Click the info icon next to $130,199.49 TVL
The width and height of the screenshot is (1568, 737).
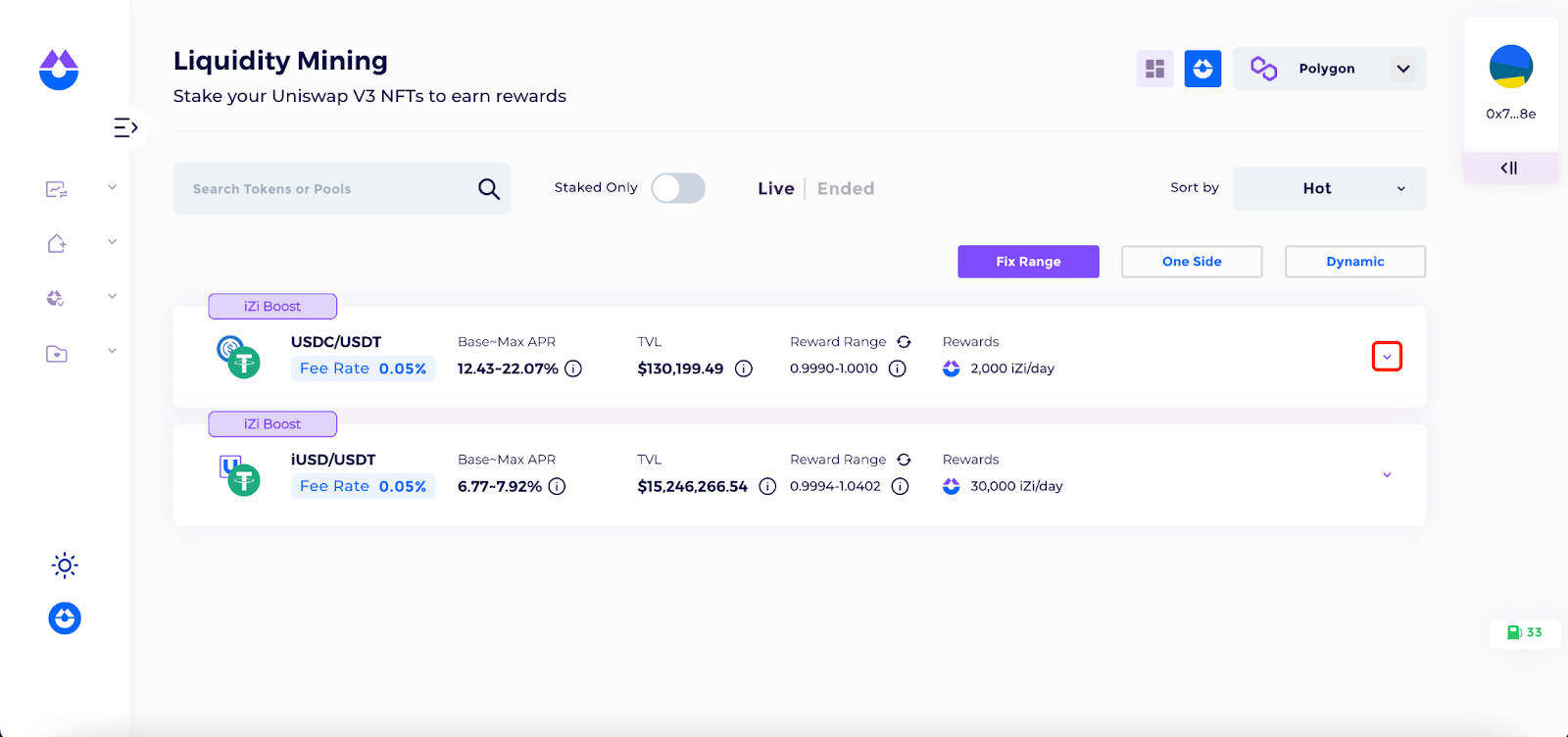click(x=744, y=368)
